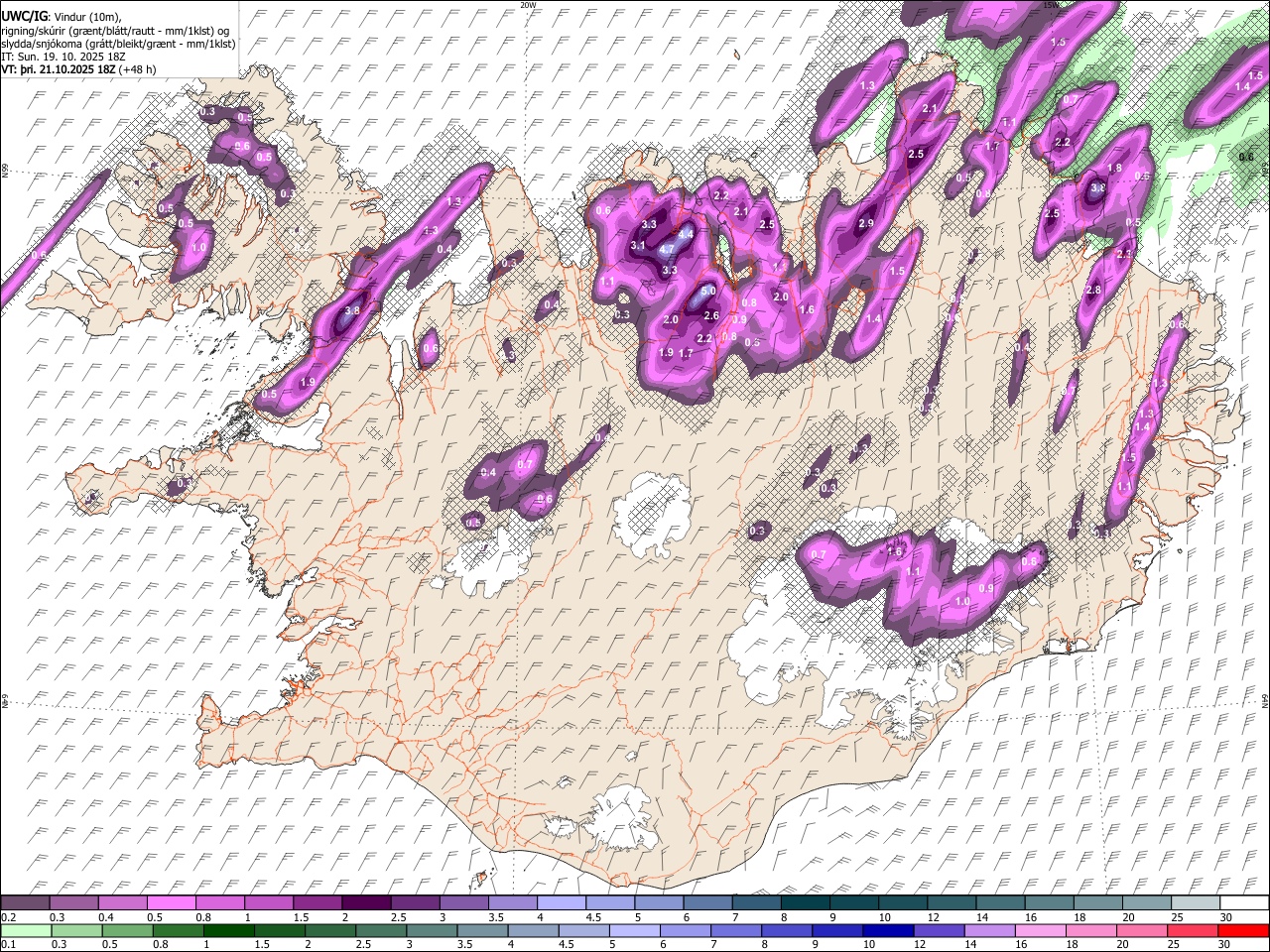Pick the pale green lower swatch starting at 0.1
Screen dimensions: 1270x952
click(25, 930)
